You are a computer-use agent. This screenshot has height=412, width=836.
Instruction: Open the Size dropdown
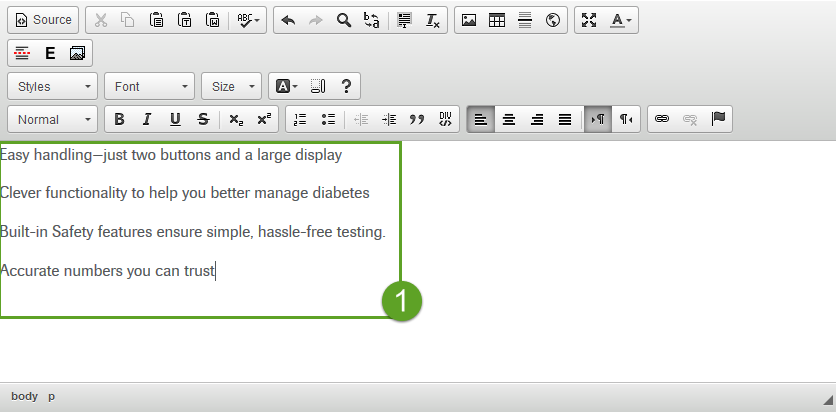[231, 86]
